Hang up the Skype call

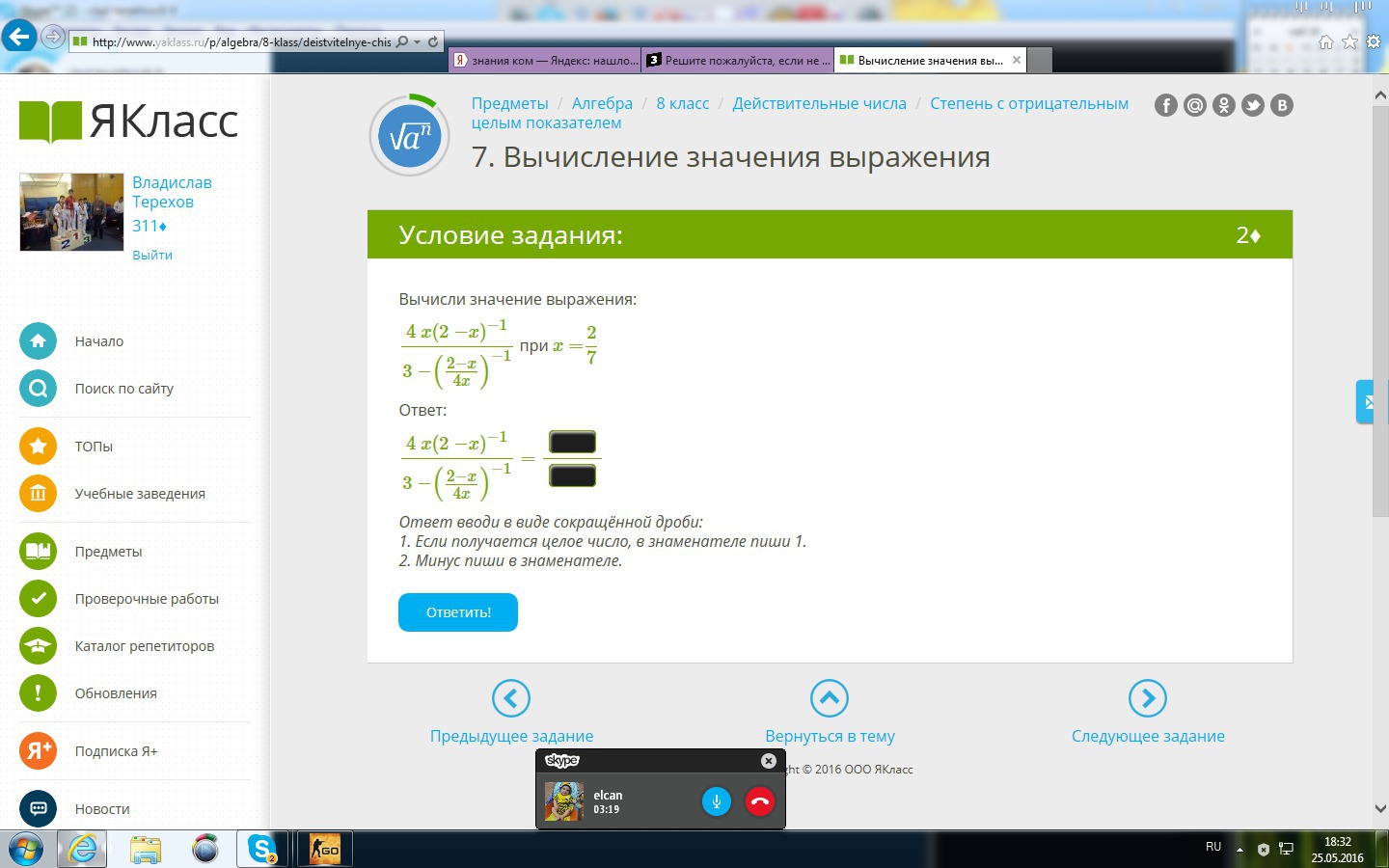tap(759, 801)
